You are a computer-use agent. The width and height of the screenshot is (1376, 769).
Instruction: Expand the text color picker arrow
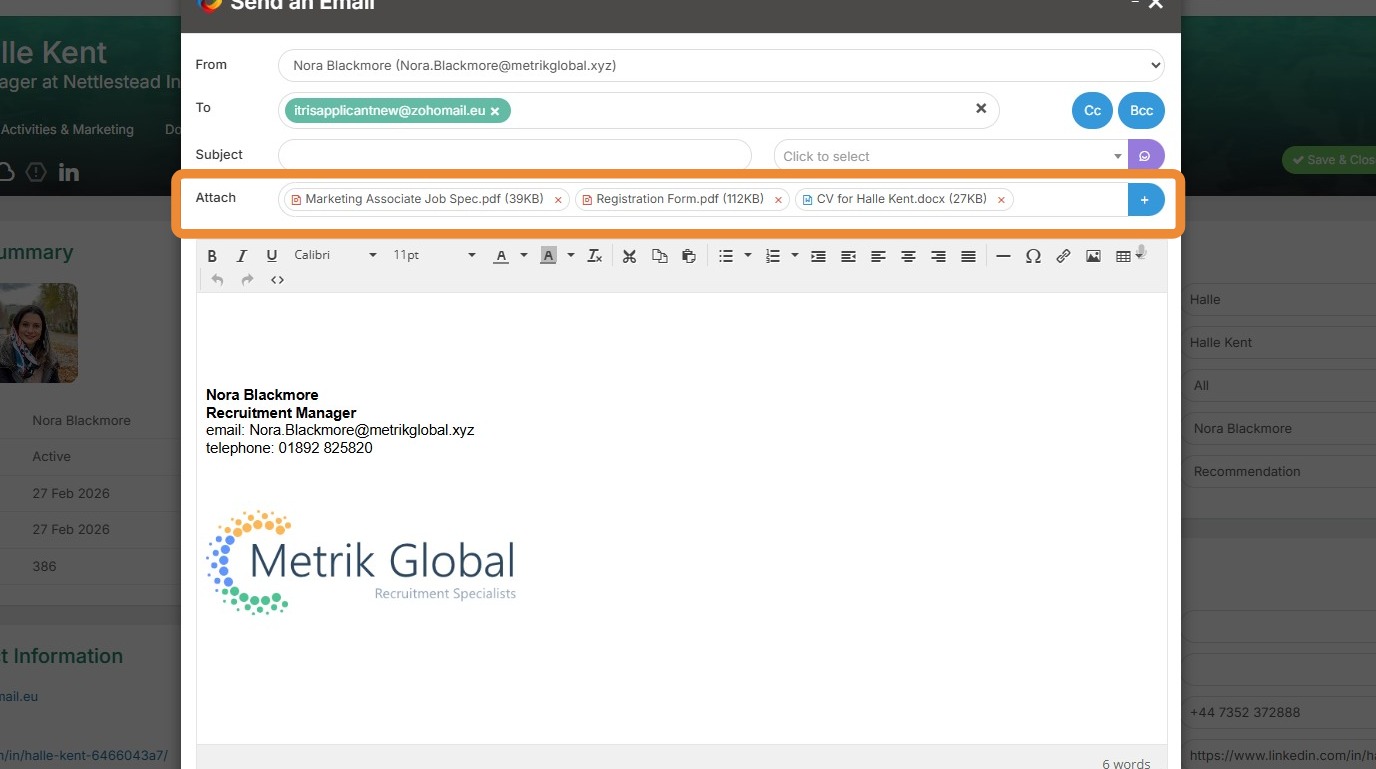click(523, 256)
